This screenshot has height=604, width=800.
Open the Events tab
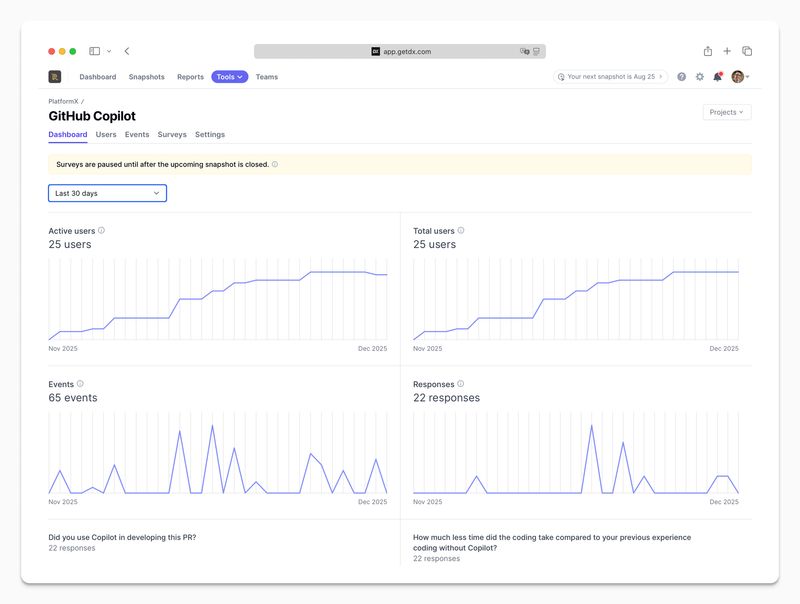(137, 134)
